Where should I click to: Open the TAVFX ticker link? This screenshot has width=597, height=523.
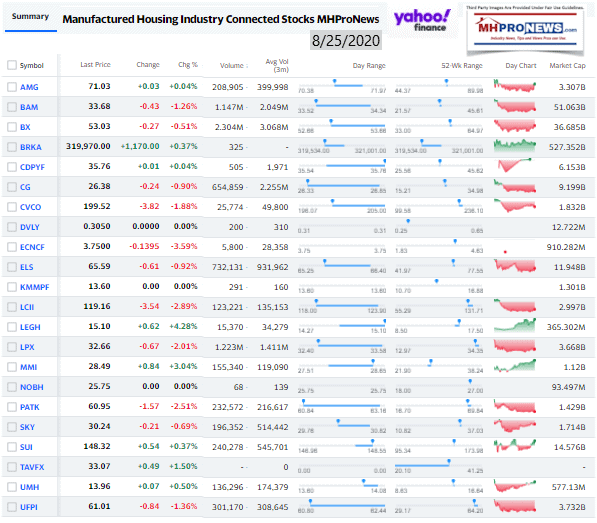coord(32,467)
